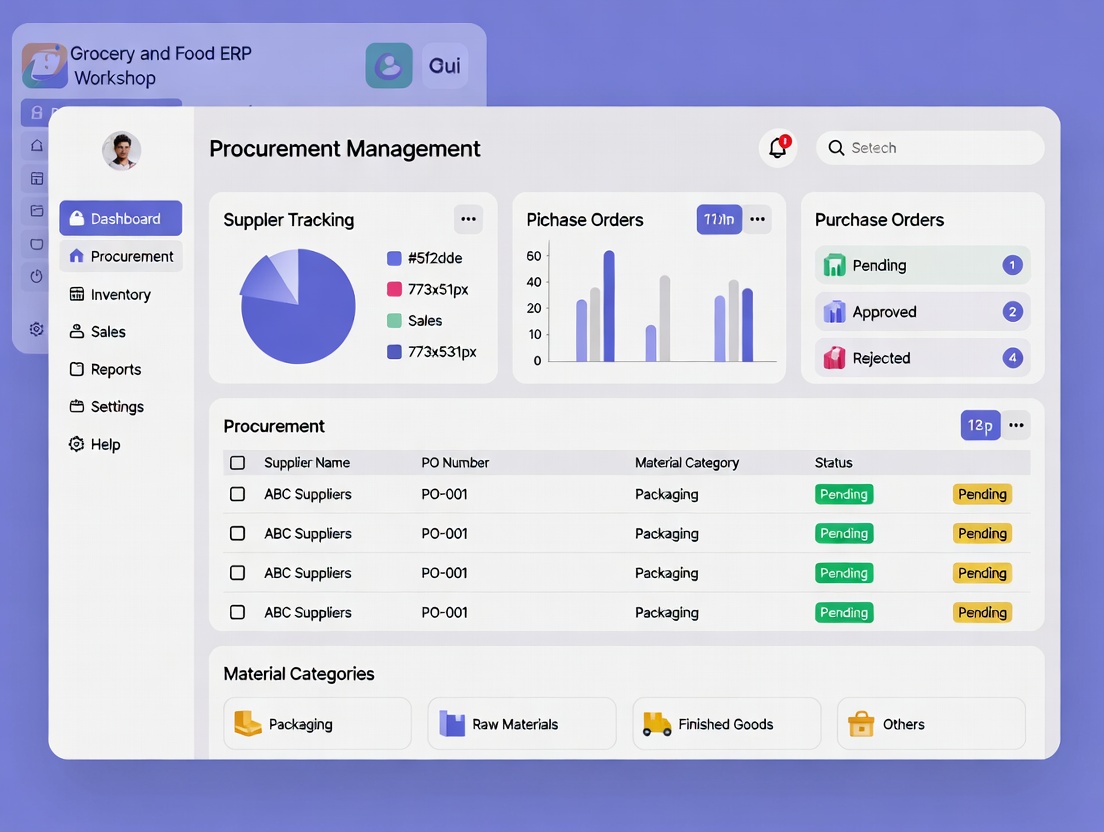This screenshot has width=1104, height=832.
Task: Open the Procurement table three-dot menu
Action: click(x=1016, y=426)
